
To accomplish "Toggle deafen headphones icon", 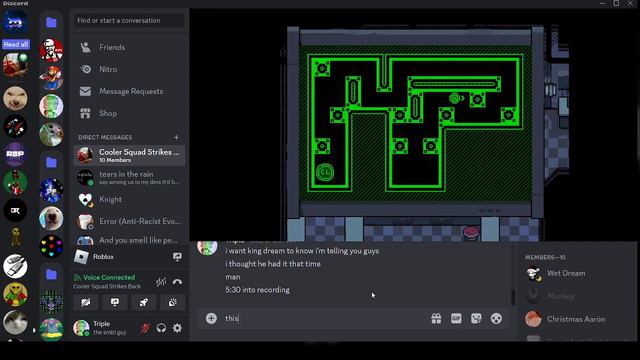I will click(x=161, y=328).
